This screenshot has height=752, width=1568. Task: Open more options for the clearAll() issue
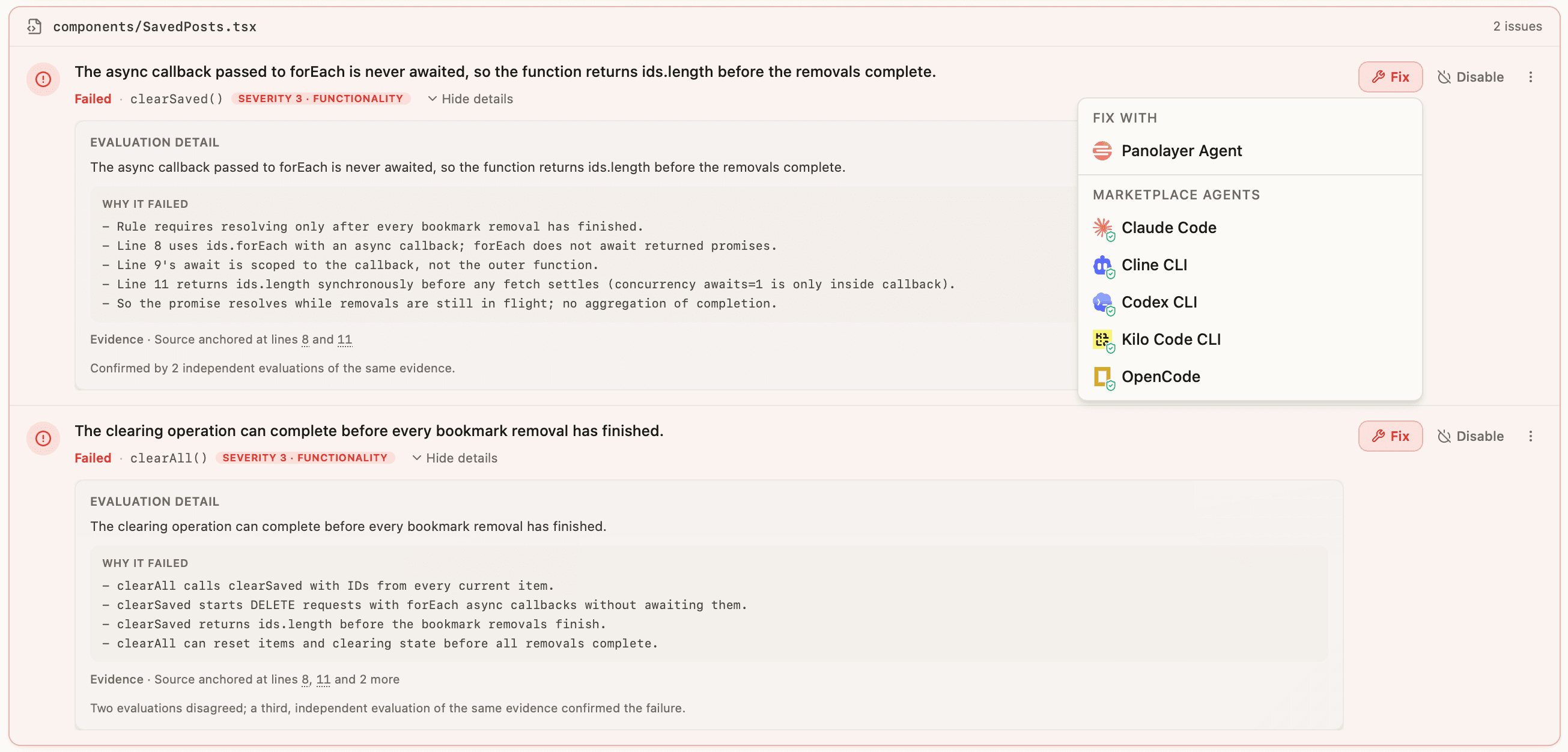coord(1530,436)
